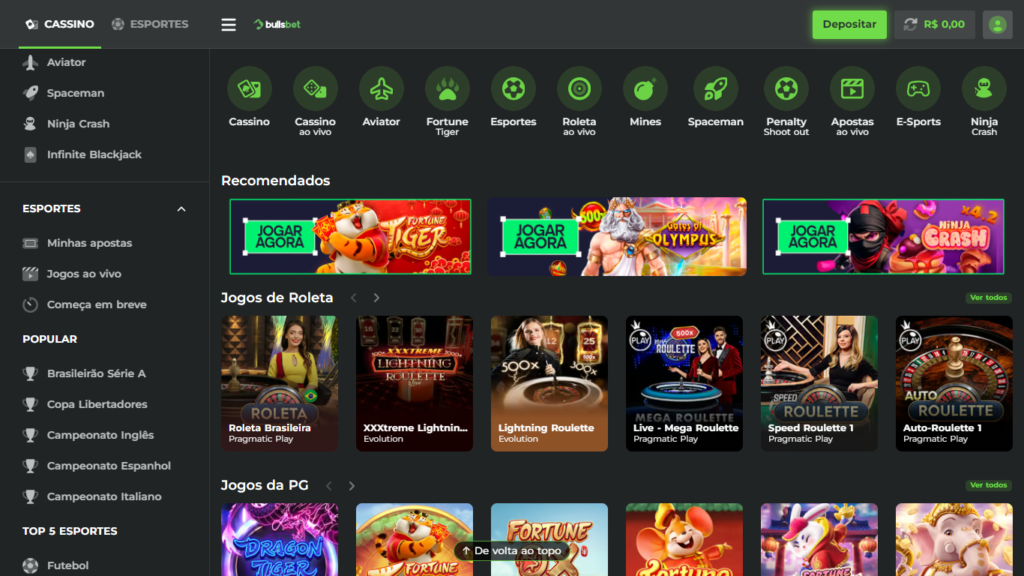Click Jogar Agora on Ninja Crash banner
This screenshot has height=576, width=1024.
click(x=812, y=237)
